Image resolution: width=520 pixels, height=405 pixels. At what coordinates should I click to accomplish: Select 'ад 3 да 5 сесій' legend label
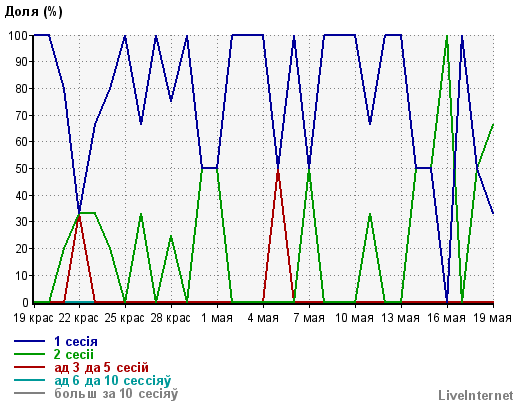101,367
